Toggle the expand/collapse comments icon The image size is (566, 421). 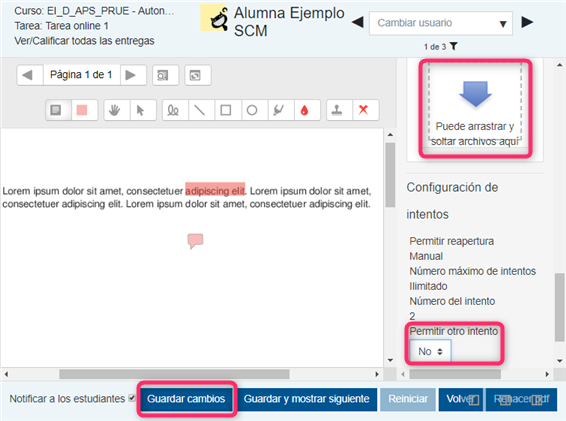tap(197, 75)
